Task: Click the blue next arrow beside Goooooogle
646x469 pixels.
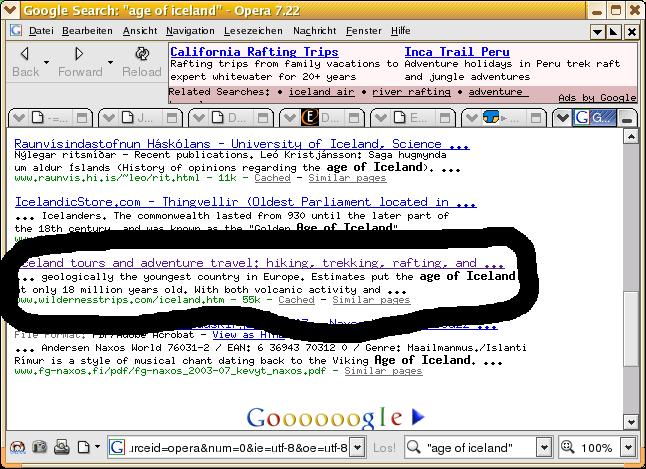Action: 418,417
